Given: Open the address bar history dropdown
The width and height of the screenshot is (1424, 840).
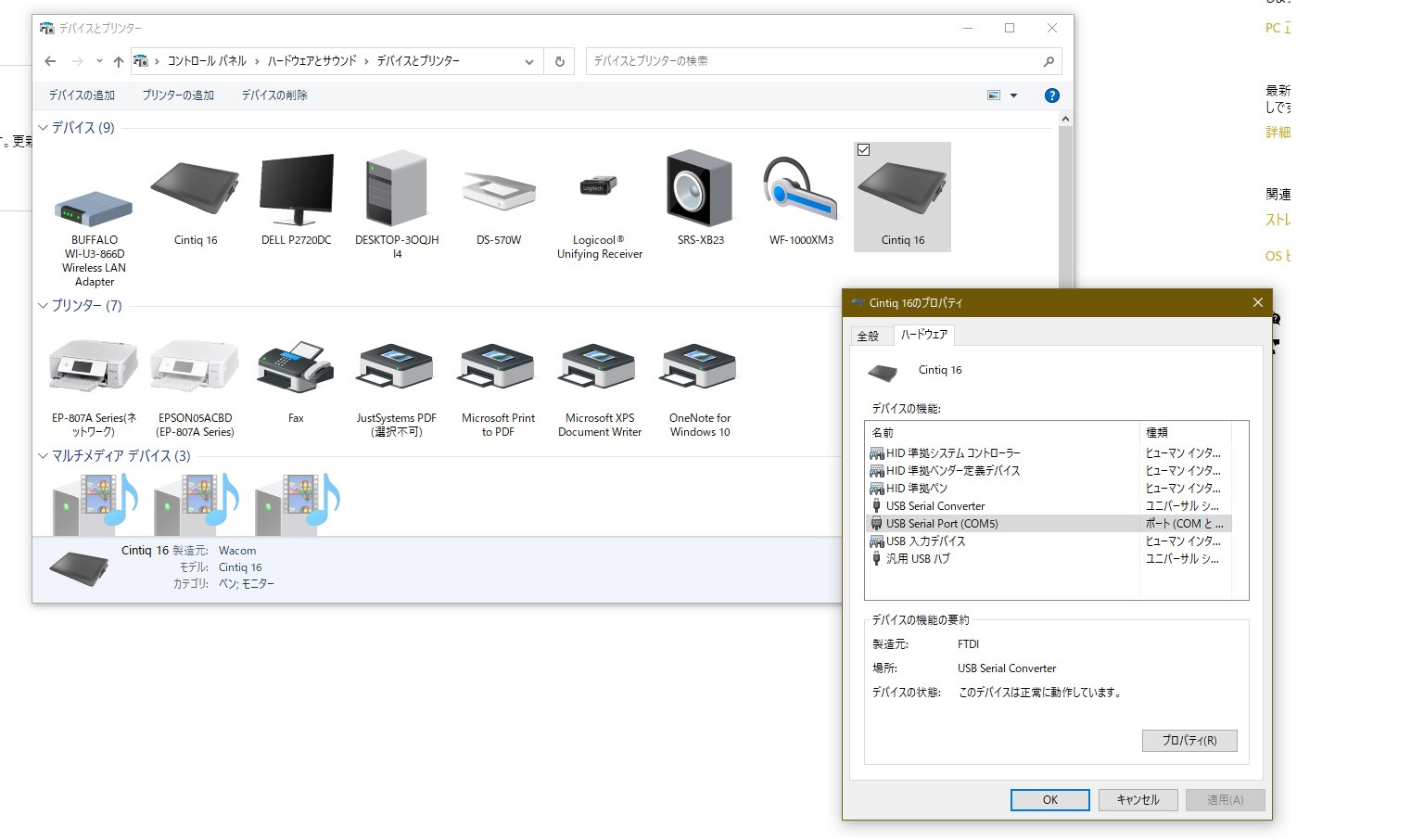Looking at the screenshot, I should coord(528,61).
